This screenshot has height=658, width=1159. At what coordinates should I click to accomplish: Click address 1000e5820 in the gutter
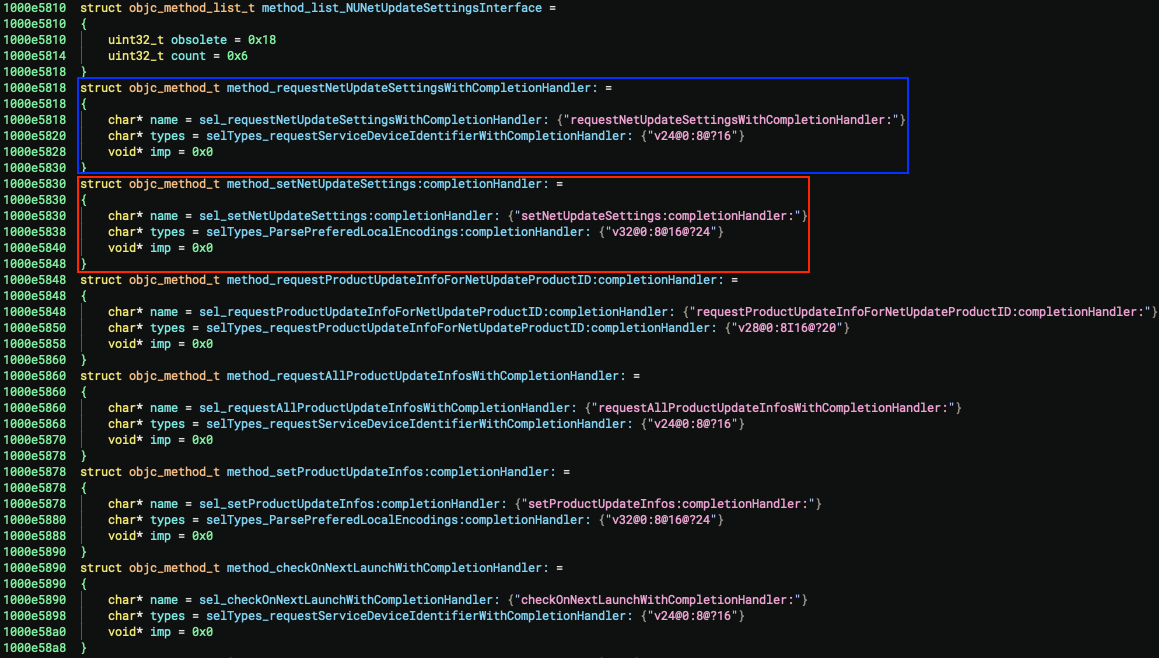tap(34, 136)
